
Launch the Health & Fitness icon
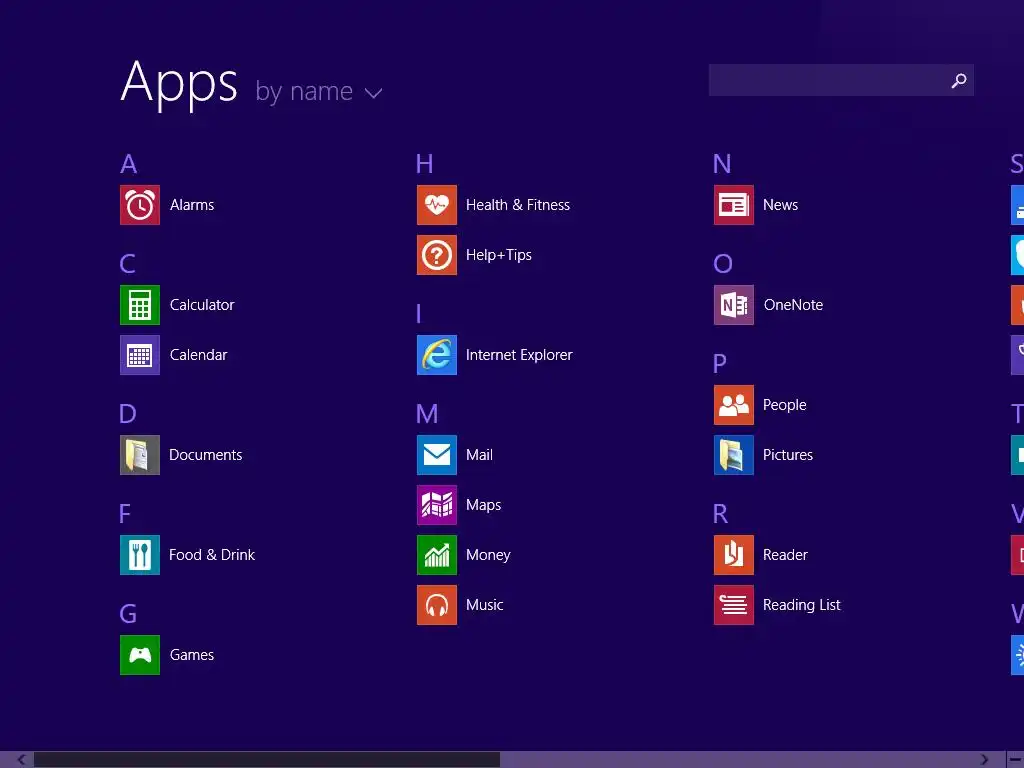(x=437, y=205)
